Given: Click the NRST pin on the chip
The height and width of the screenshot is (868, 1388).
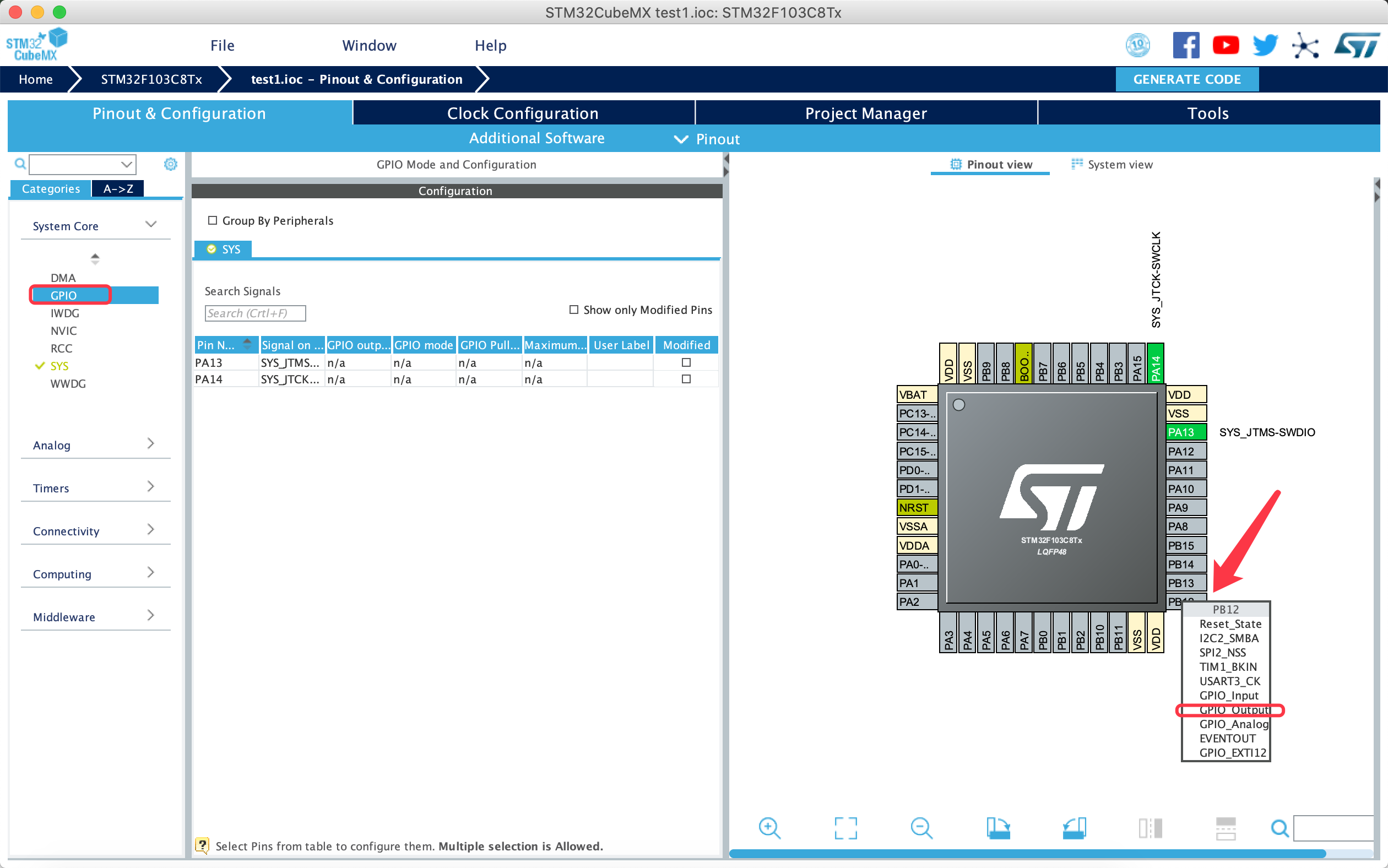Looking at the screenshot, I should point(917,507).
